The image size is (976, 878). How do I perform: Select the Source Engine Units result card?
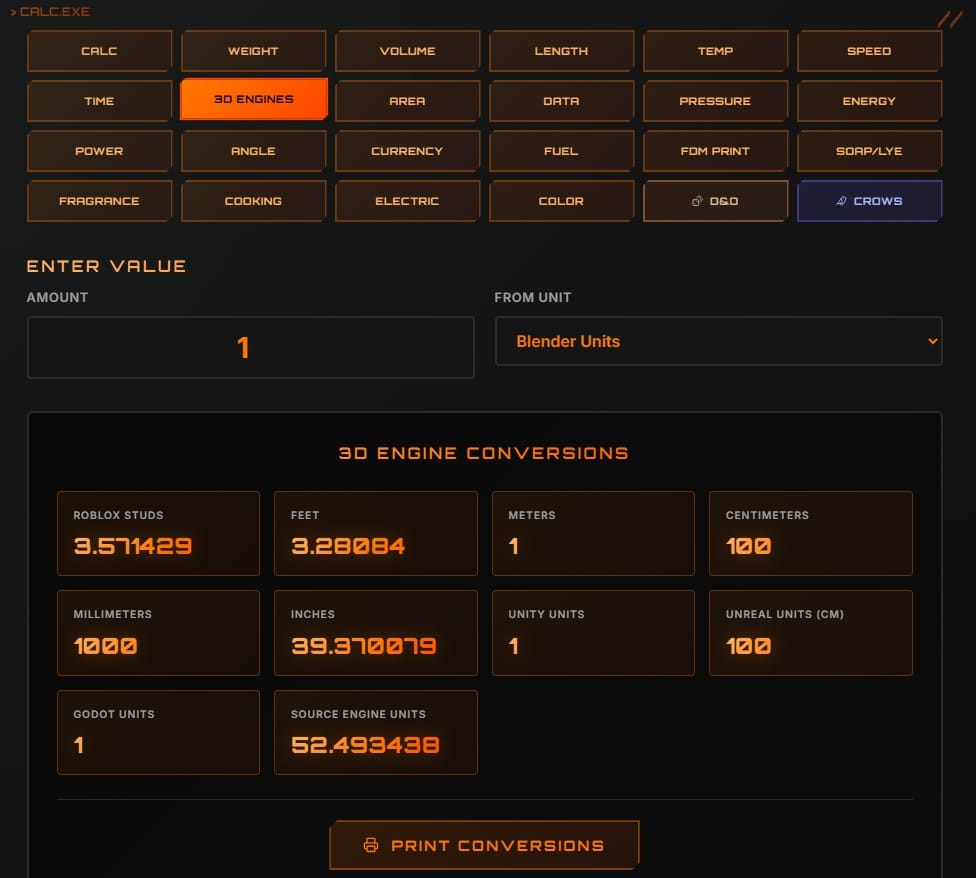375,732
